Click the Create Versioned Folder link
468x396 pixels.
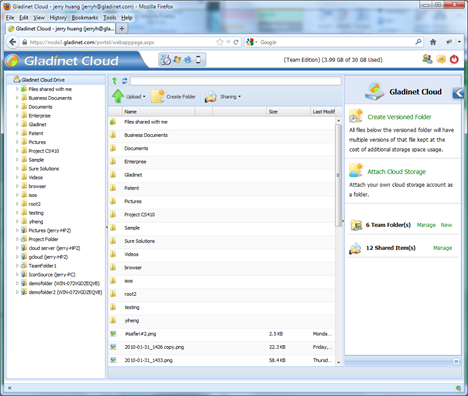pos(399,117)
